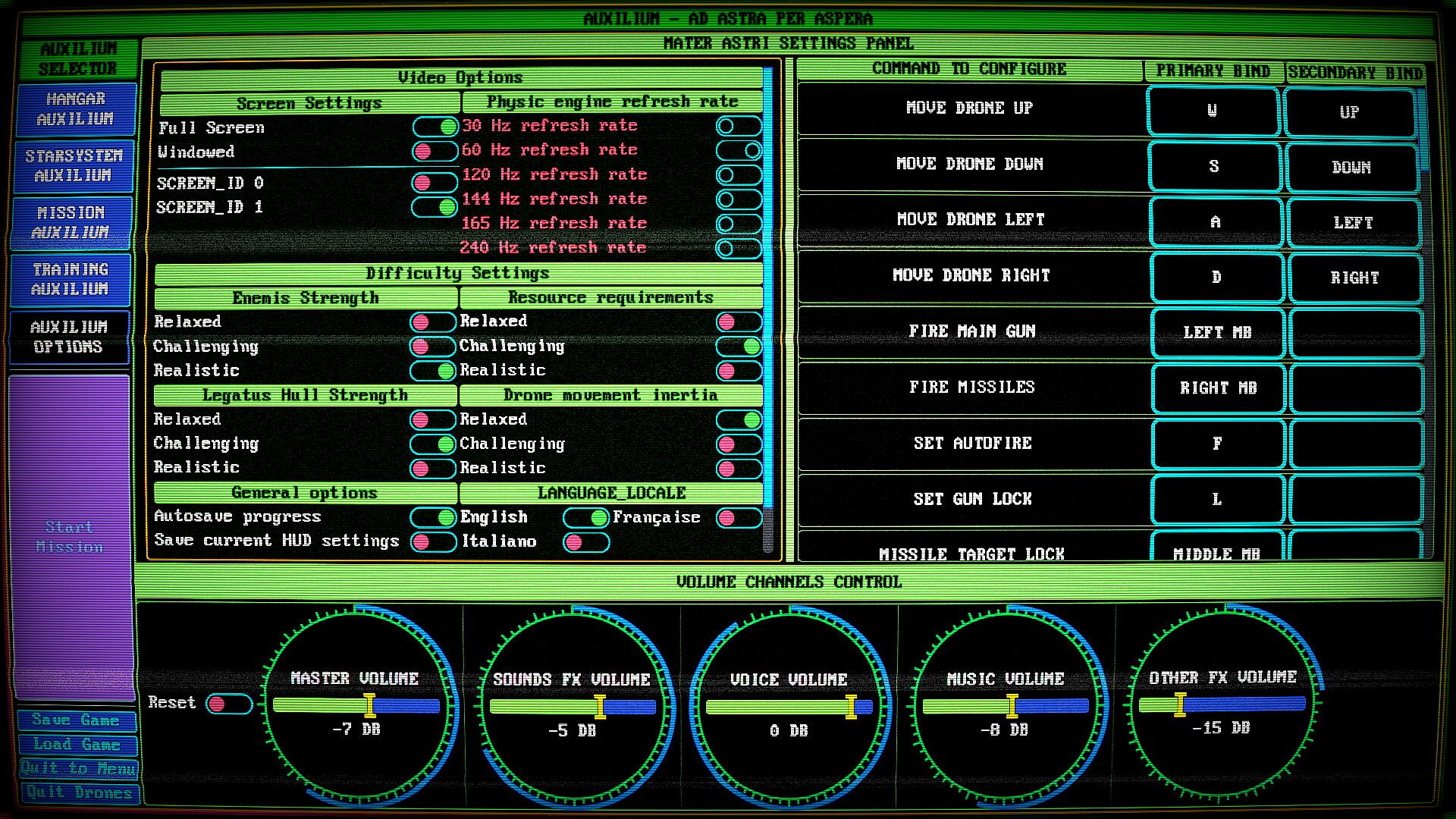This screenshot has width=1456, height=819.
Task: Enable Française language toggle
Action: (x=739, y=518)
